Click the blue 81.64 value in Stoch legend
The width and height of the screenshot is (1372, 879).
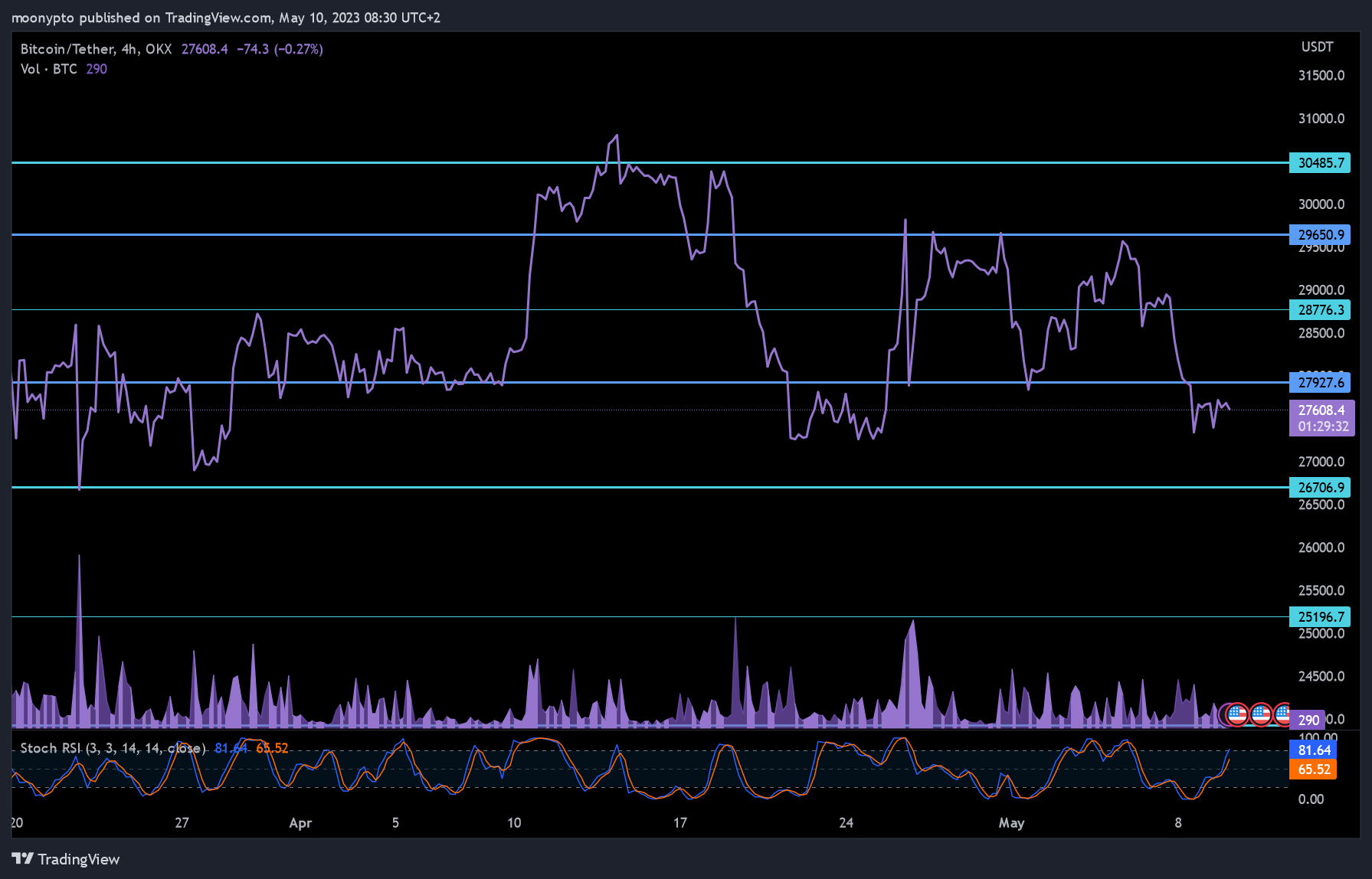[231, 748]
